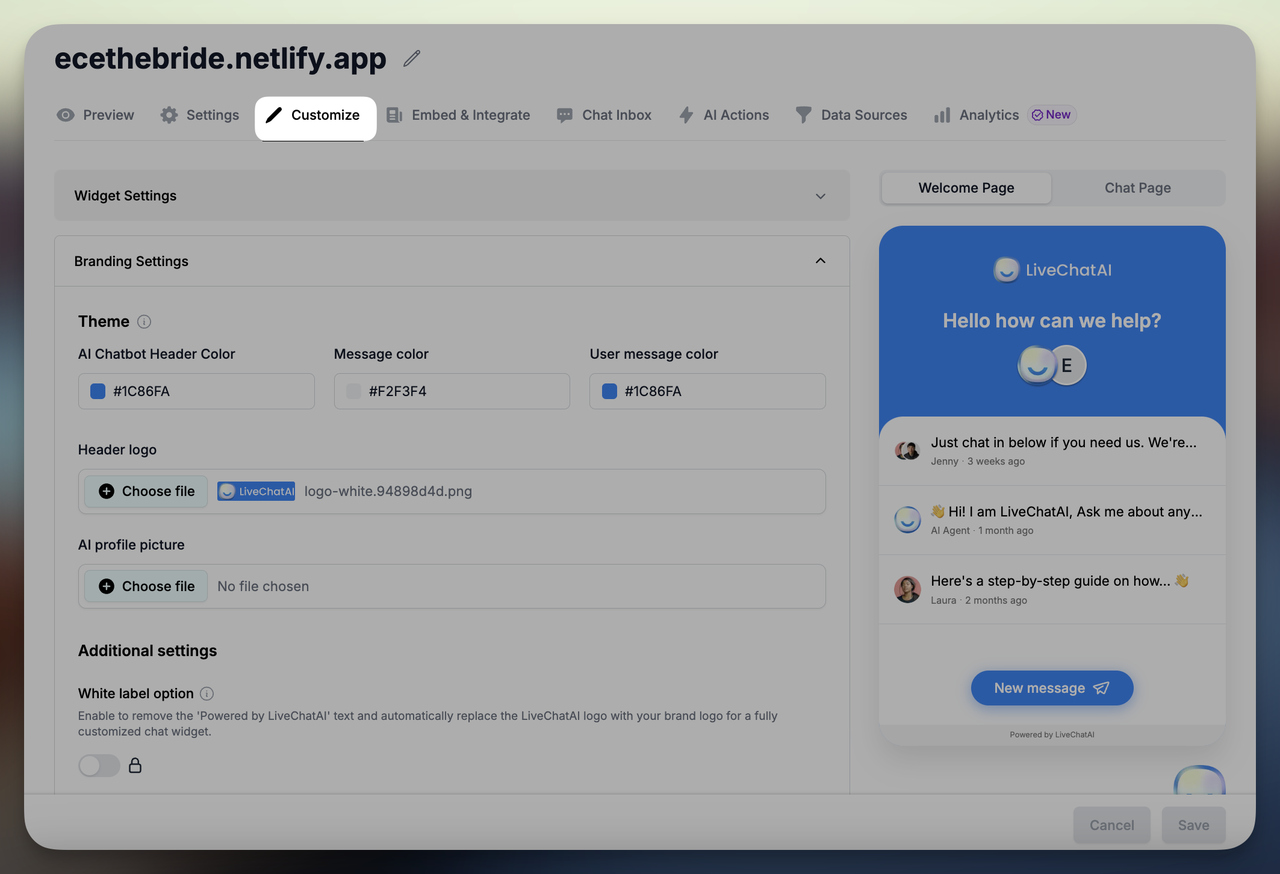
Task: Click the AI Chatbot Header Color hex field
Action: click(196, 391)
